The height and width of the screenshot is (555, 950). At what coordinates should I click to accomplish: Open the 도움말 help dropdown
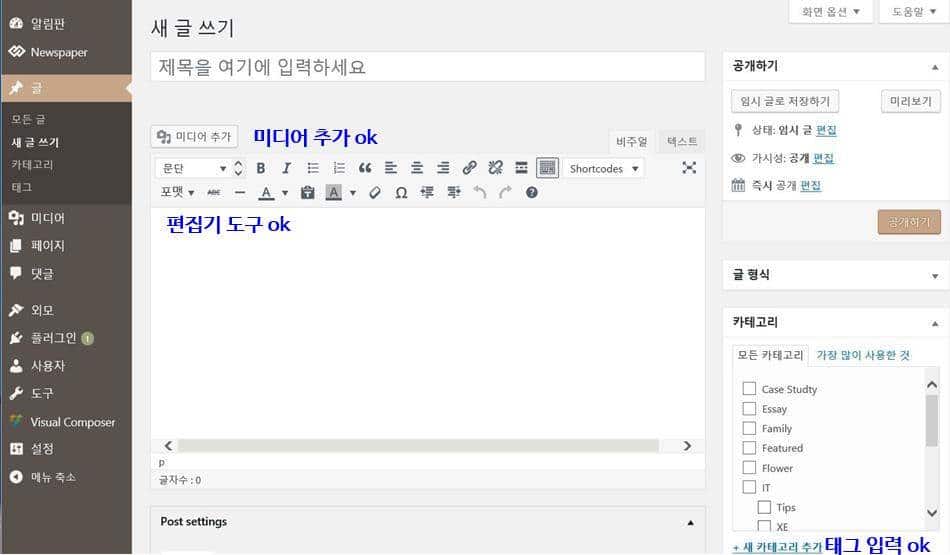913,12
